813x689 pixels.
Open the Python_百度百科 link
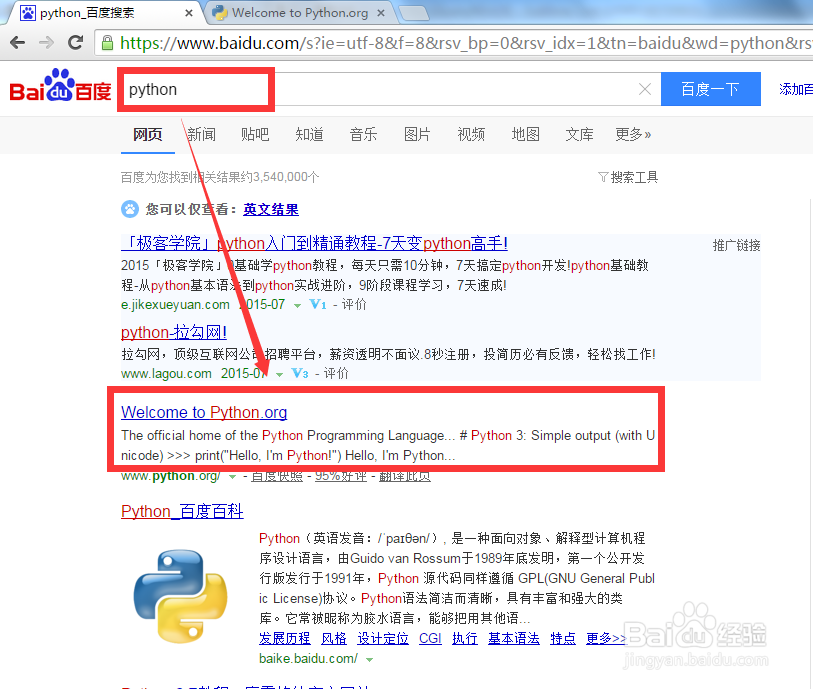click(x=182, y=511)
